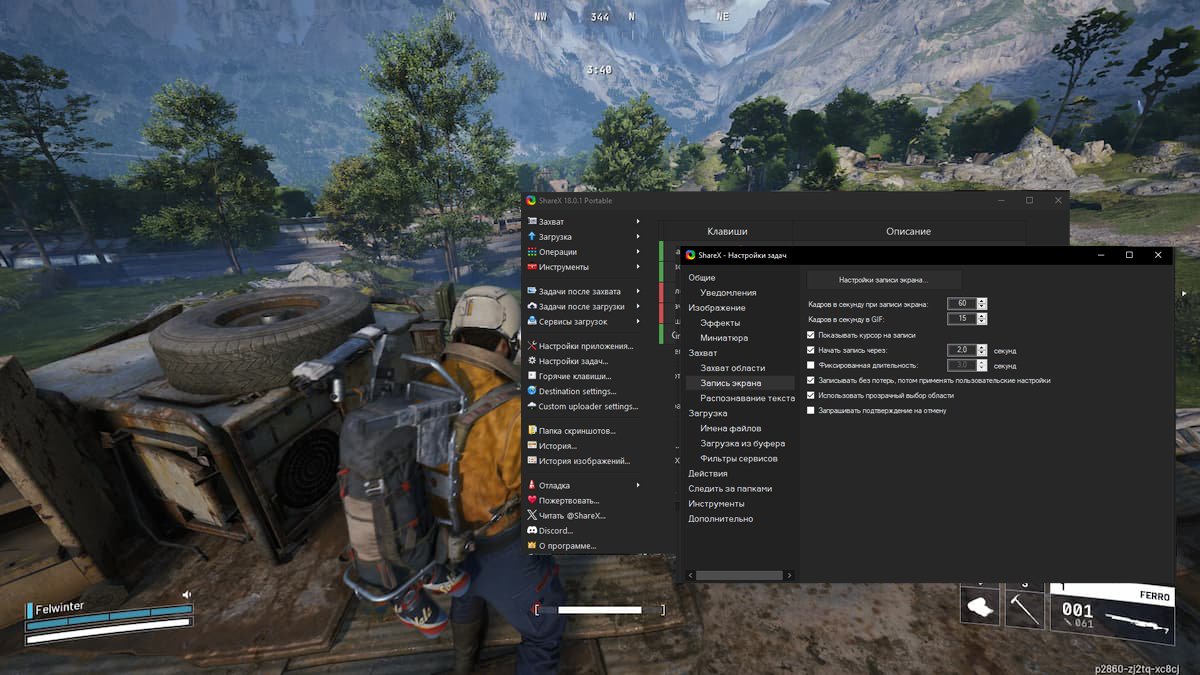Expand the Задачи после захвата submenu arrow
Viewport: 1200px width, 675px height.
point(638,291)
